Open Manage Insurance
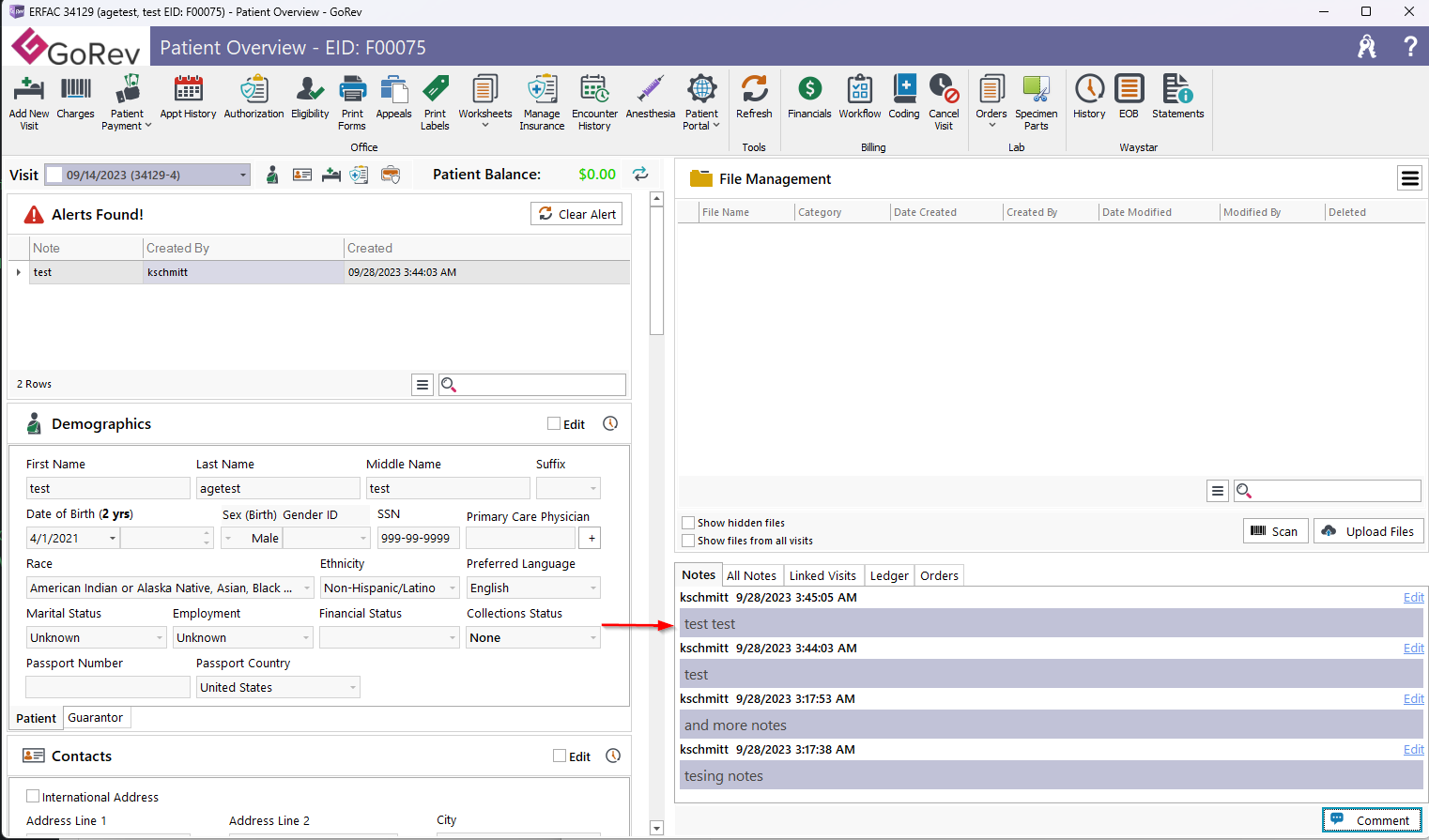Viewport: 1429px width, 840px height. pyautogui.click(x=542, y=102)
